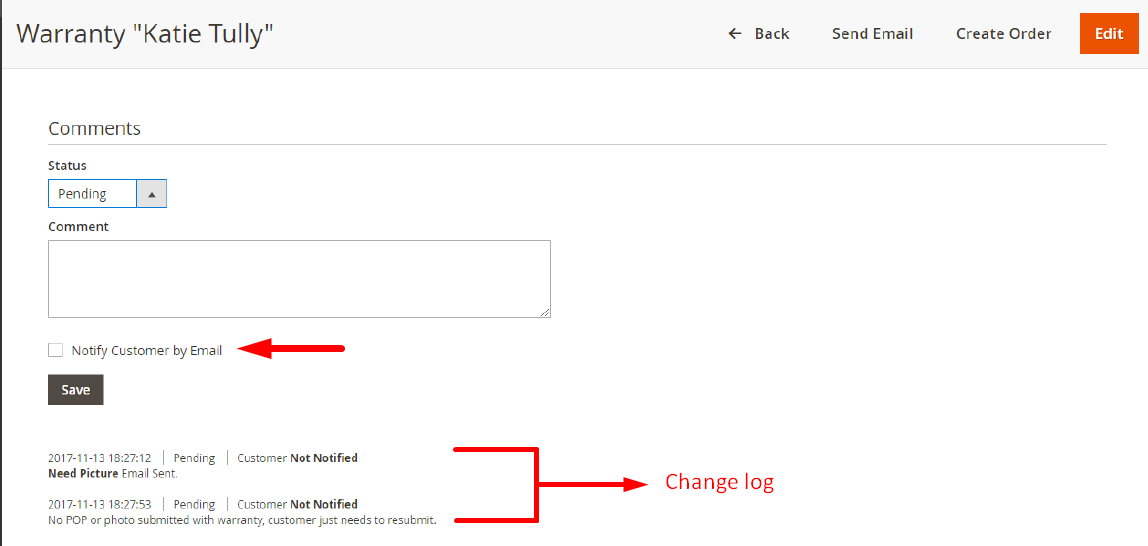Go back using the Back arrow link
1148x546 pixels.
click(x=758, y=34)
